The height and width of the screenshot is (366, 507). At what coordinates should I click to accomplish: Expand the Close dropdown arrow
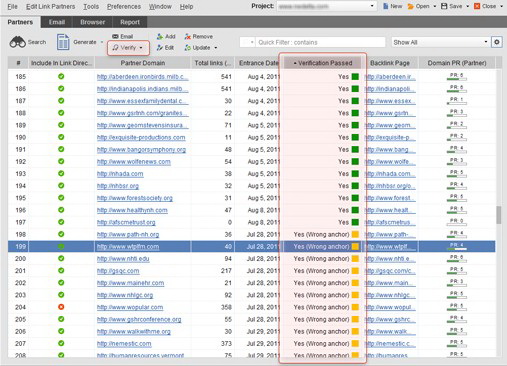coord(501,6)
